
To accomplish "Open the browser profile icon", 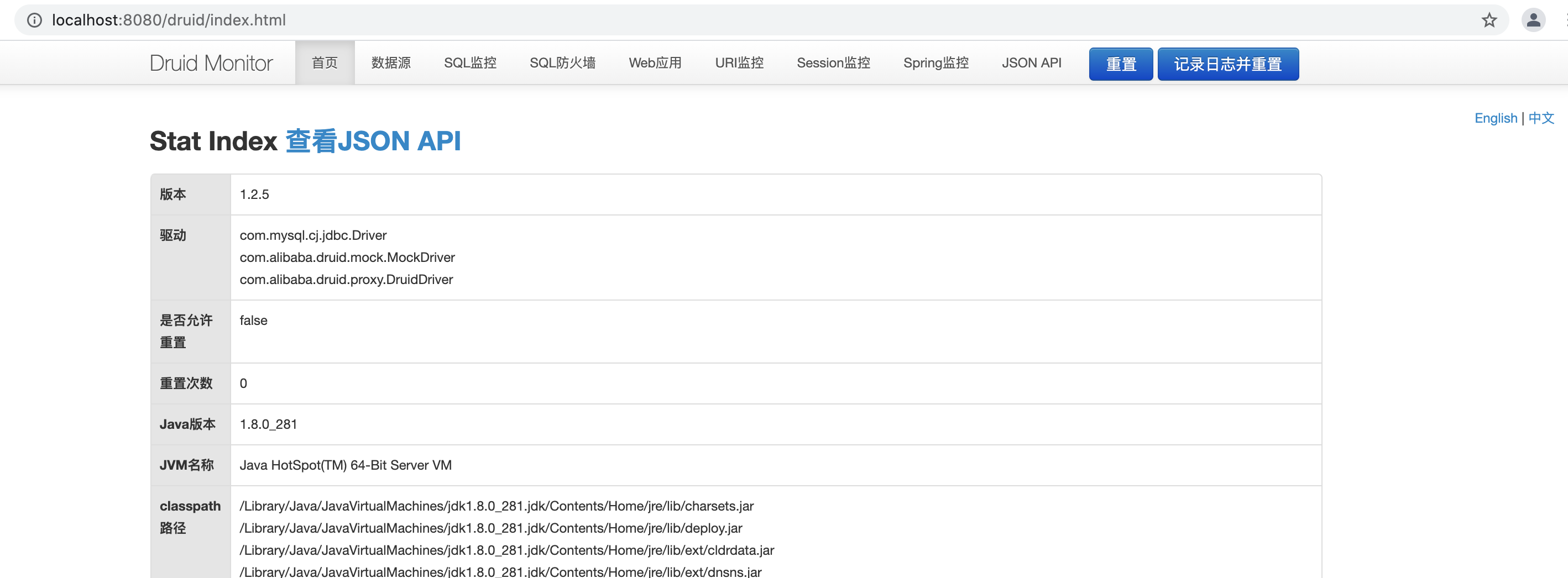I will click(1534, 19).
